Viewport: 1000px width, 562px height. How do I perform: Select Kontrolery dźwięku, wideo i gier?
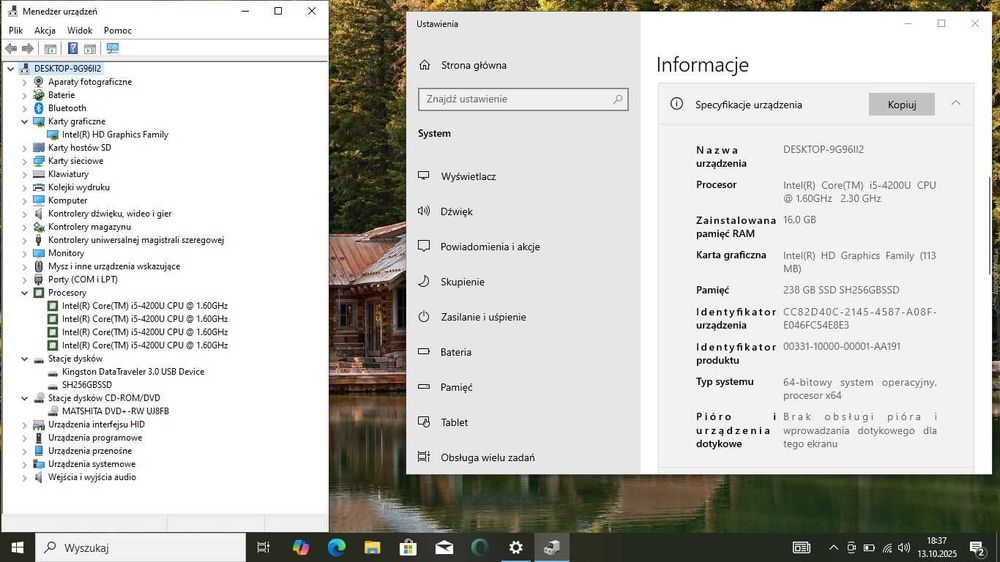coord(110,214)
